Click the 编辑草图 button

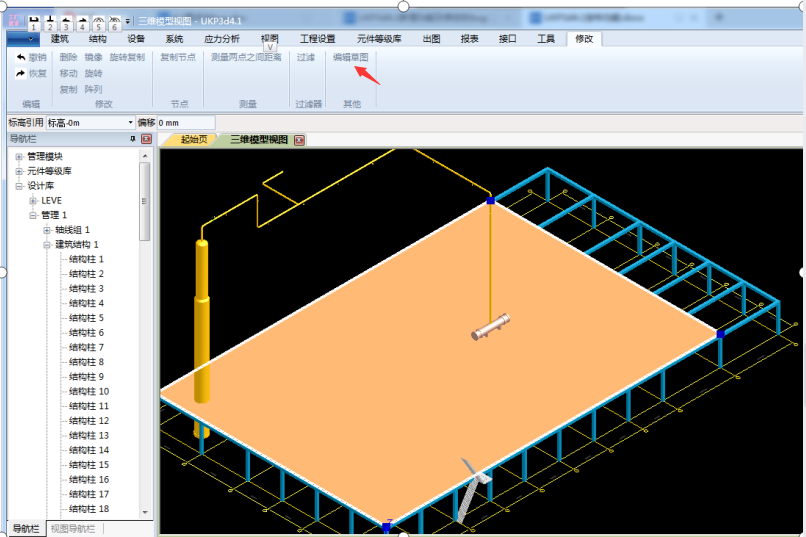click(350, 58)
